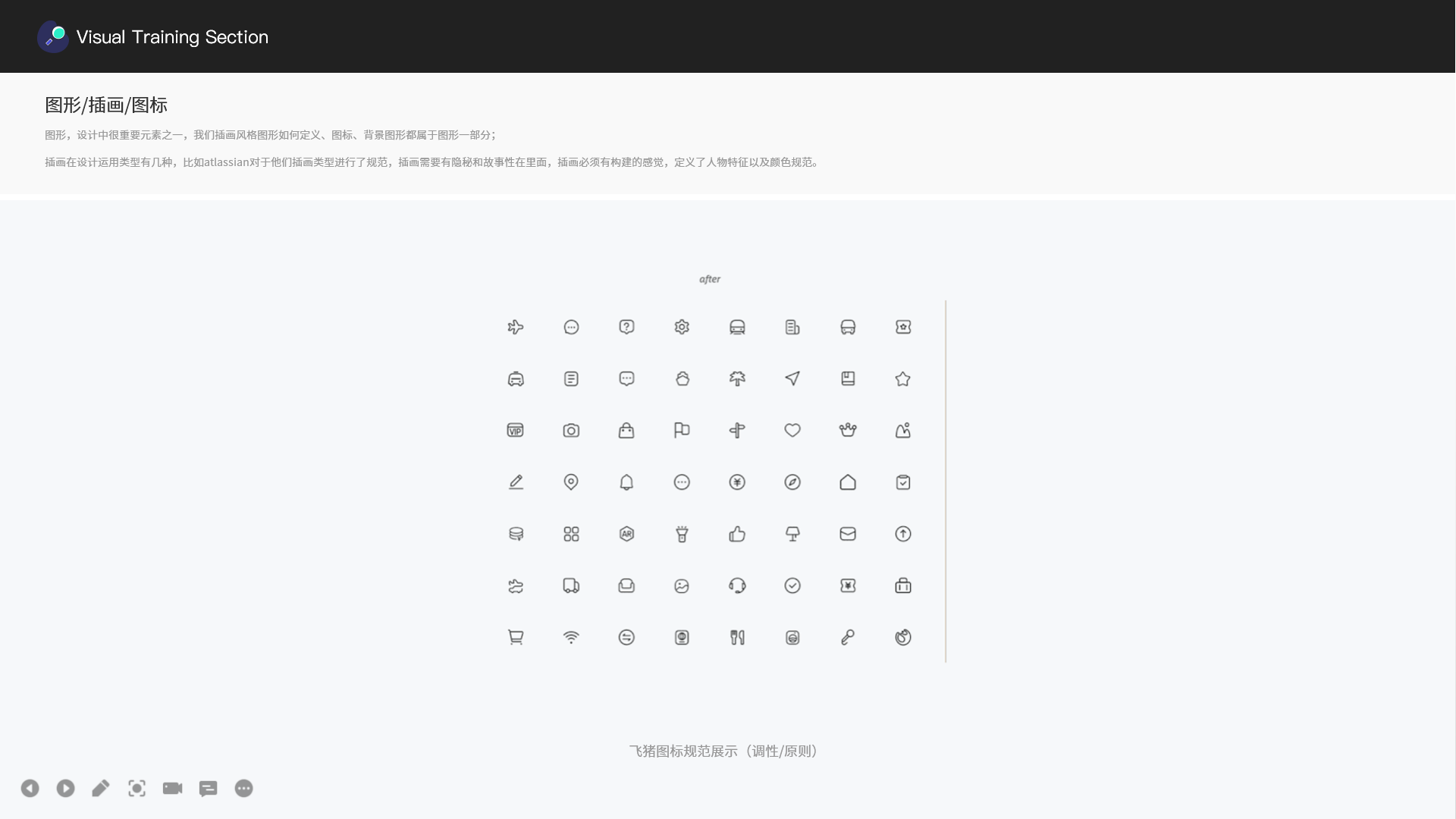Image resolution: width=1456 pixels, height=819 pixels.
Task: Select the flag icon
Action: pyautogui.click(x=682, y=430)
